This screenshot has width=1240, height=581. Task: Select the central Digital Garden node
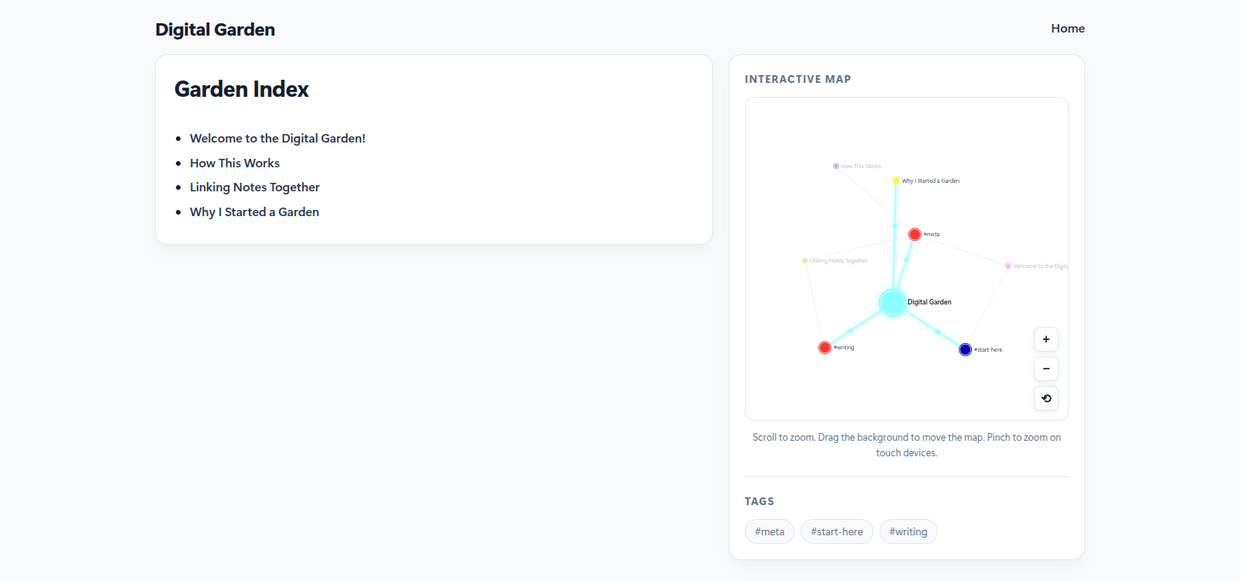(x=892, y=302)
